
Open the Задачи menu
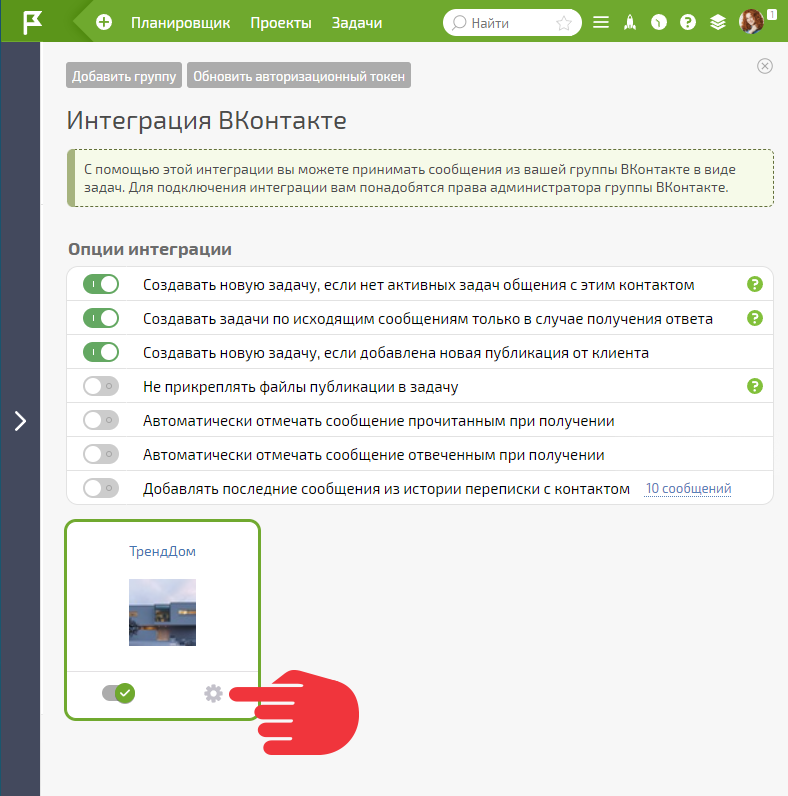point(356,23)
